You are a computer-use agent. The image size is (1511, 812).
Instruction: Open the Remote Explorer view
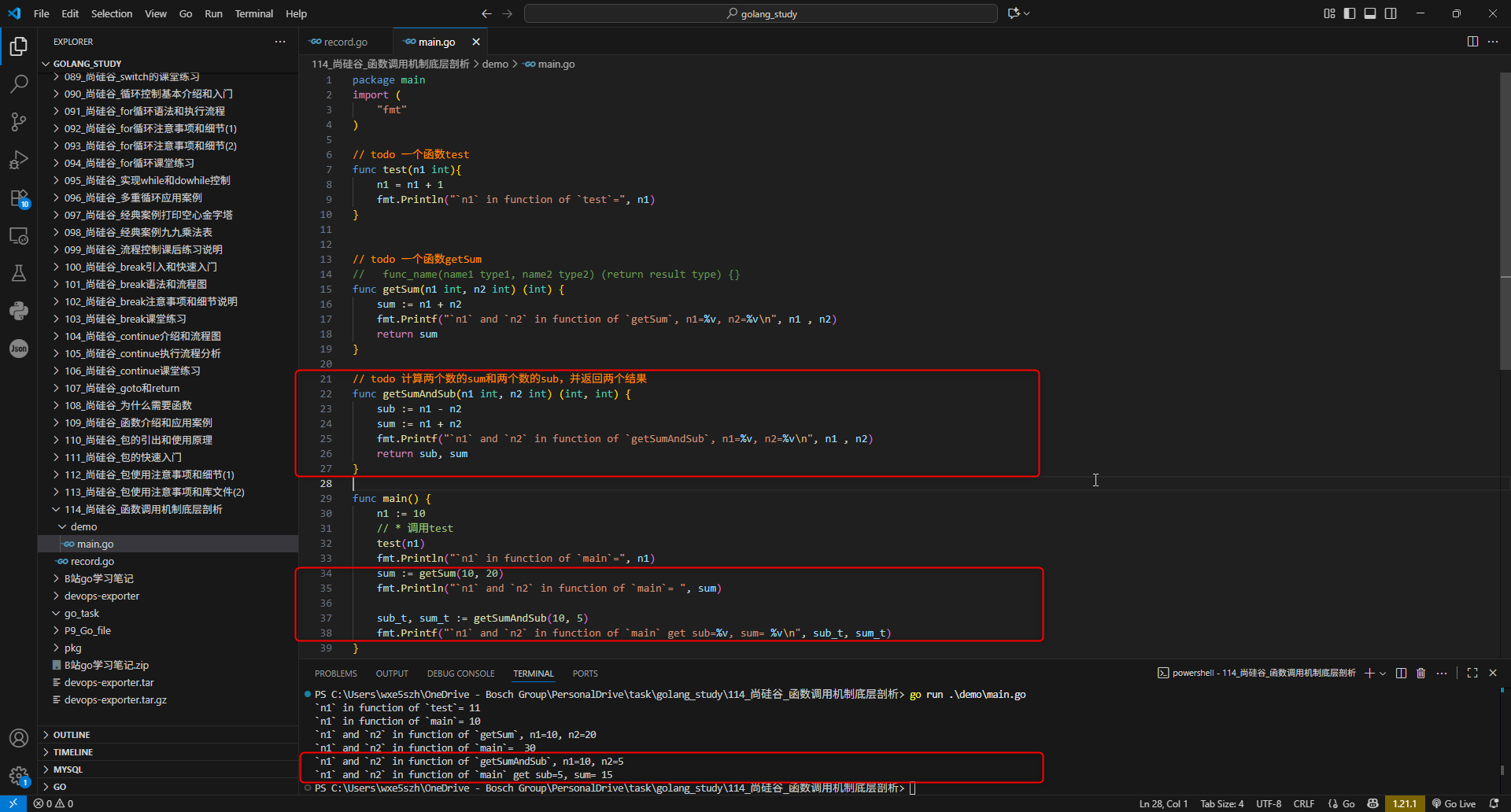pyautogui.click(x=19, y=235)
